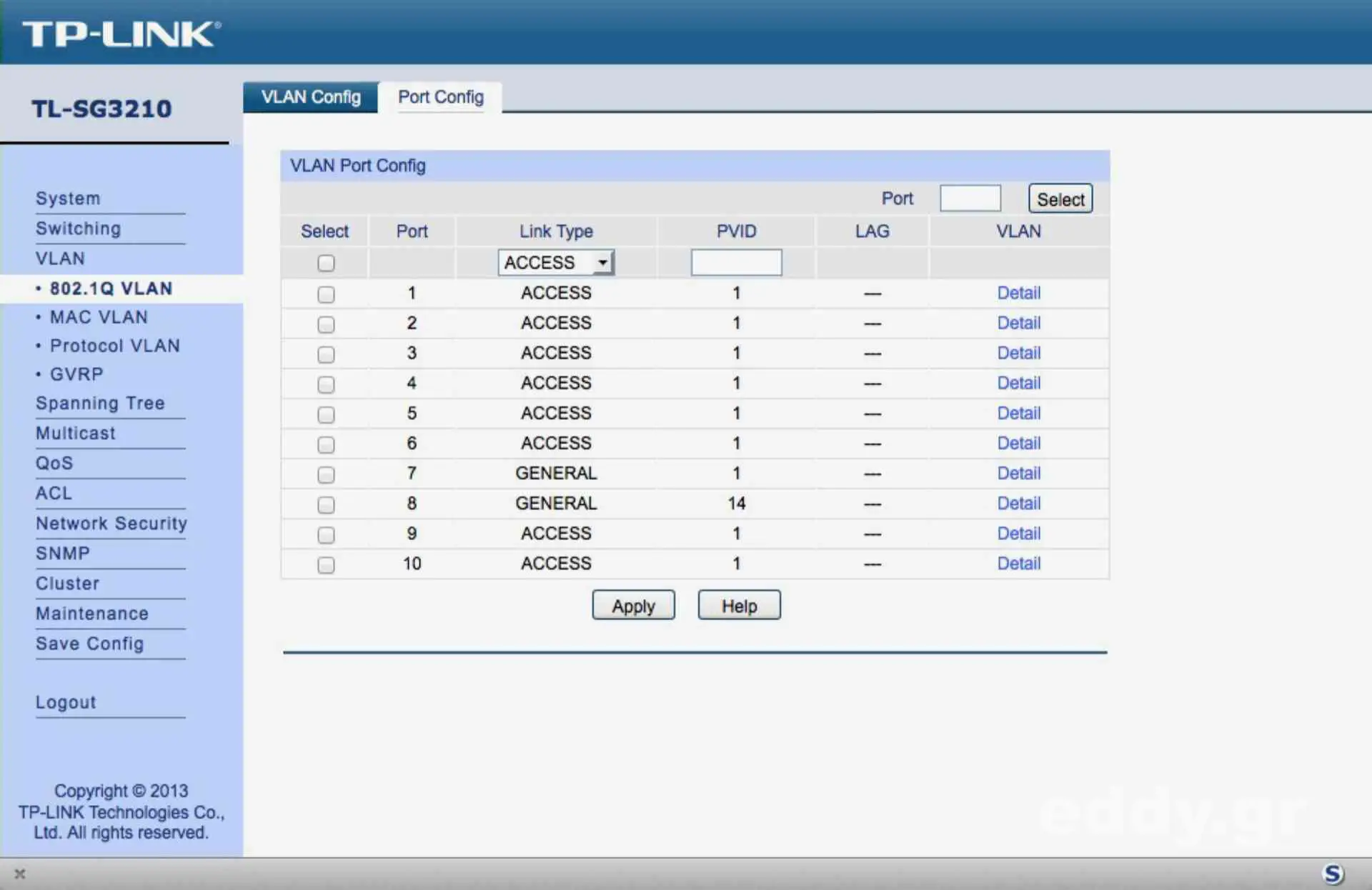Viewport: 1372px width, 890px height.
Task: Switch to the Port Config tab
Action: 440,97
